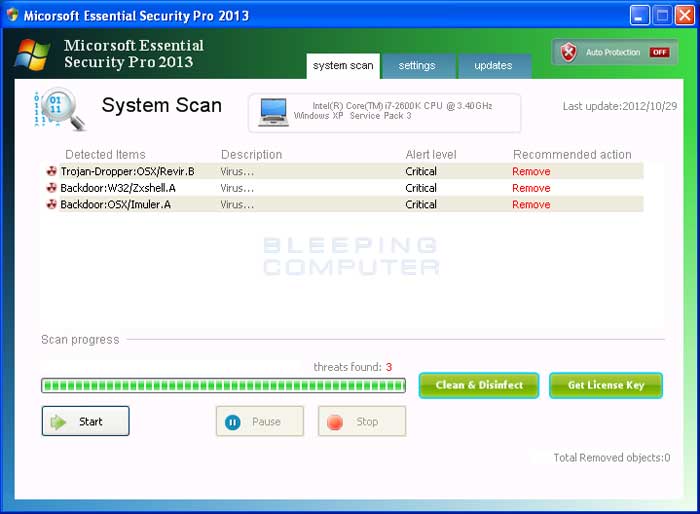Click the System Scan heading

pos(162,105)
